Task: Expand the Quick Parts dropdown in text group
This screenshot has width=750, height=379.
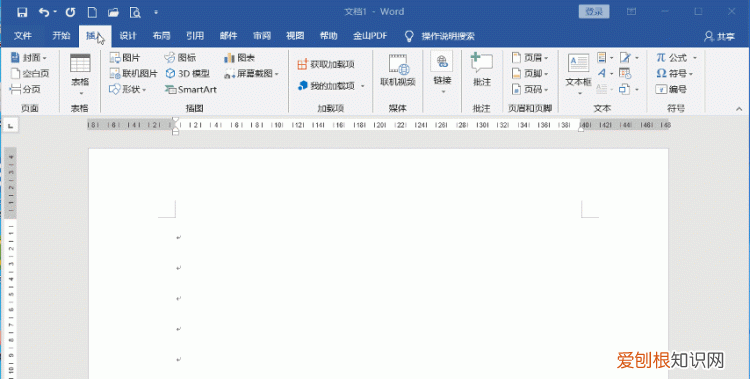Action: (x=611, y=58)
